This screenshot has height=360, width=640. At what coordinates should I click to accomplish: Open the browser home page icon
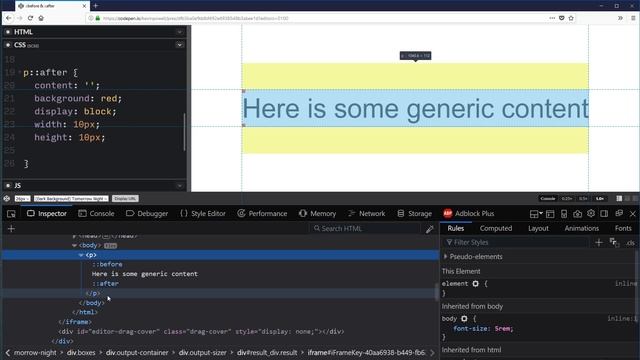[41, 18]
